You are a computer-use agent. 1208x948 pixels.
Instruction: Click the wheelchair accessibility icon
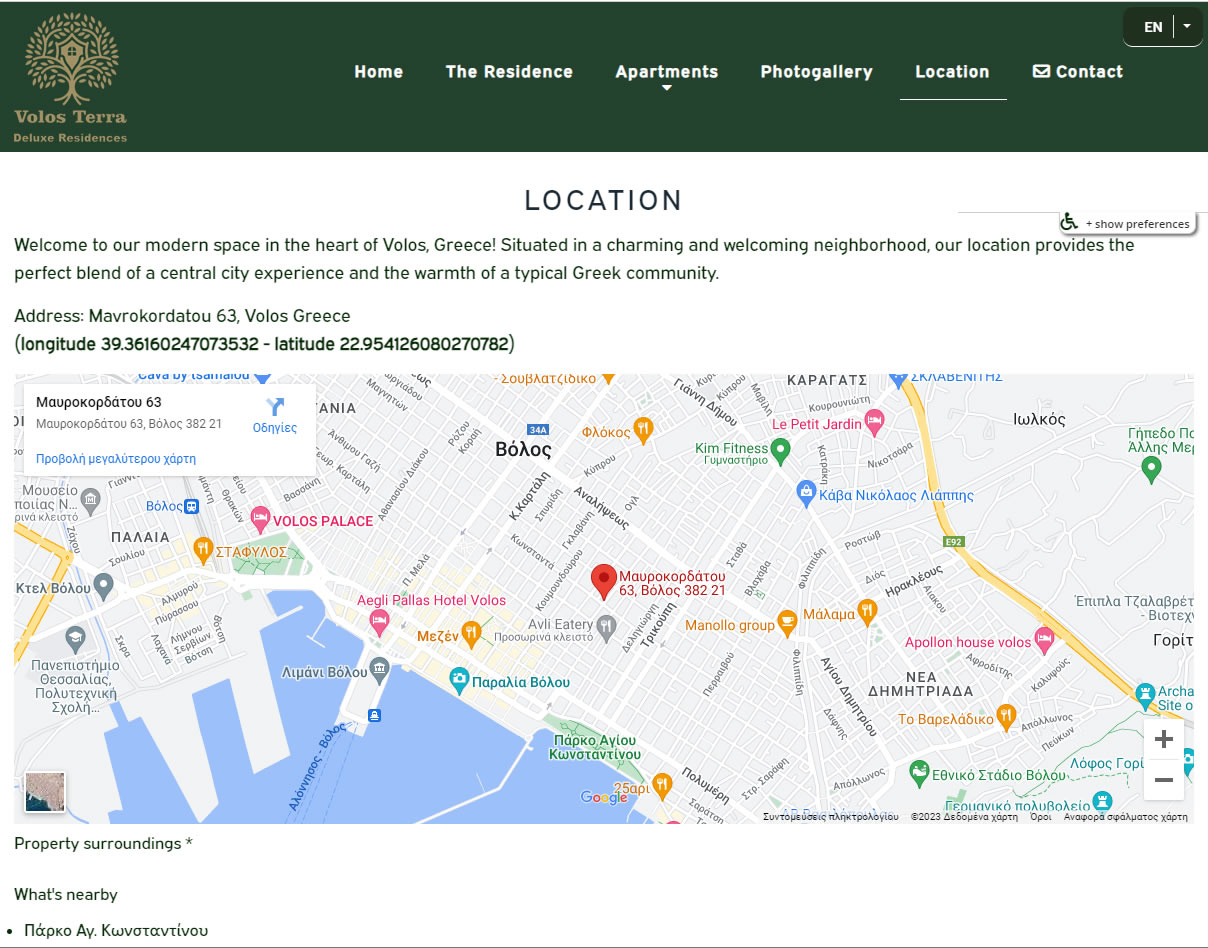pyautogui.click(x=1070, y=222)
